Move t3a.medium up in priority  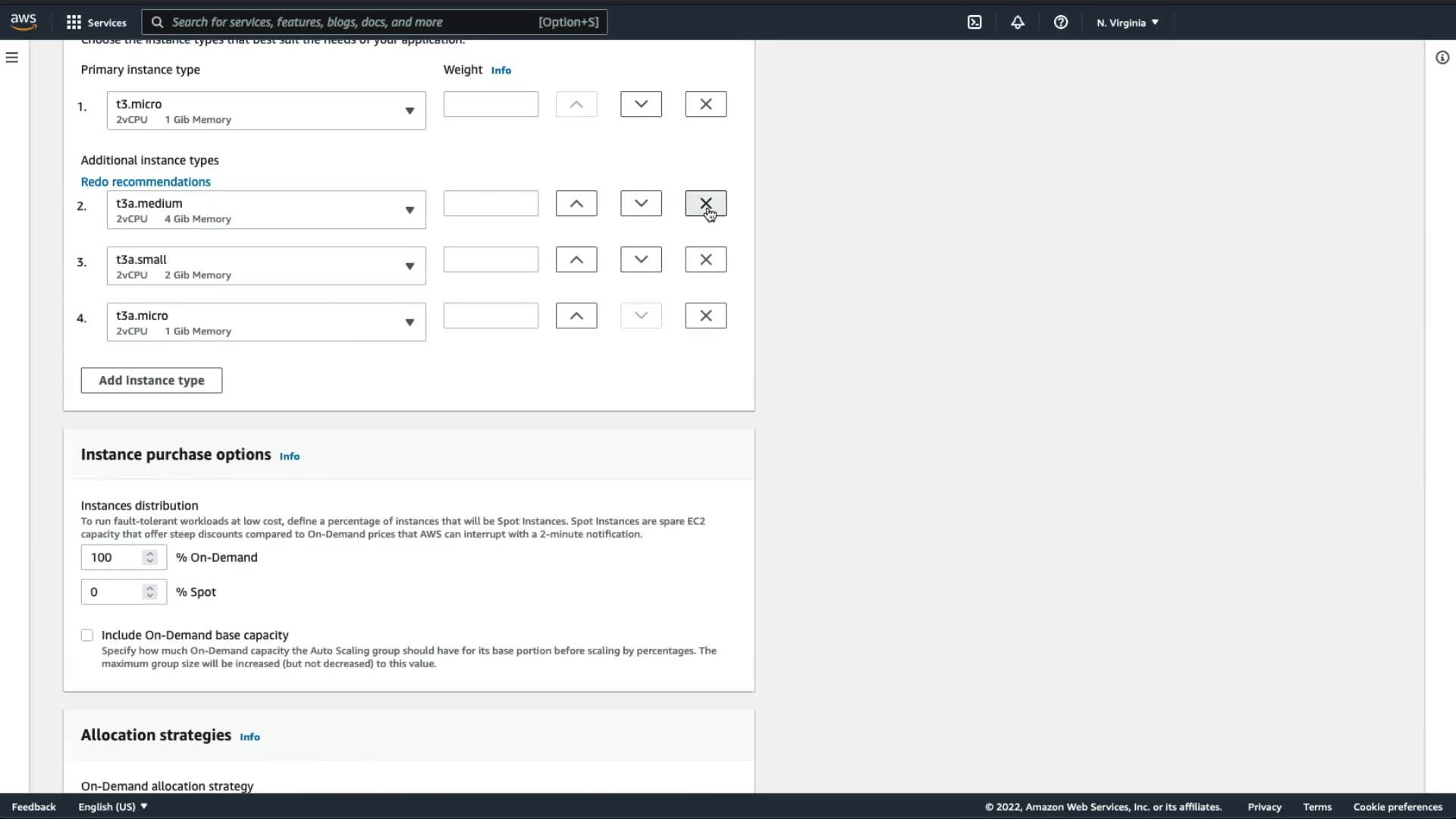576,203
